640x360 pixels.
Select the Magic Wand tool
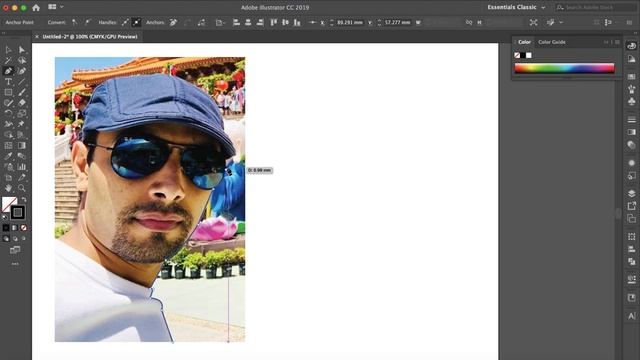(8, 60)
